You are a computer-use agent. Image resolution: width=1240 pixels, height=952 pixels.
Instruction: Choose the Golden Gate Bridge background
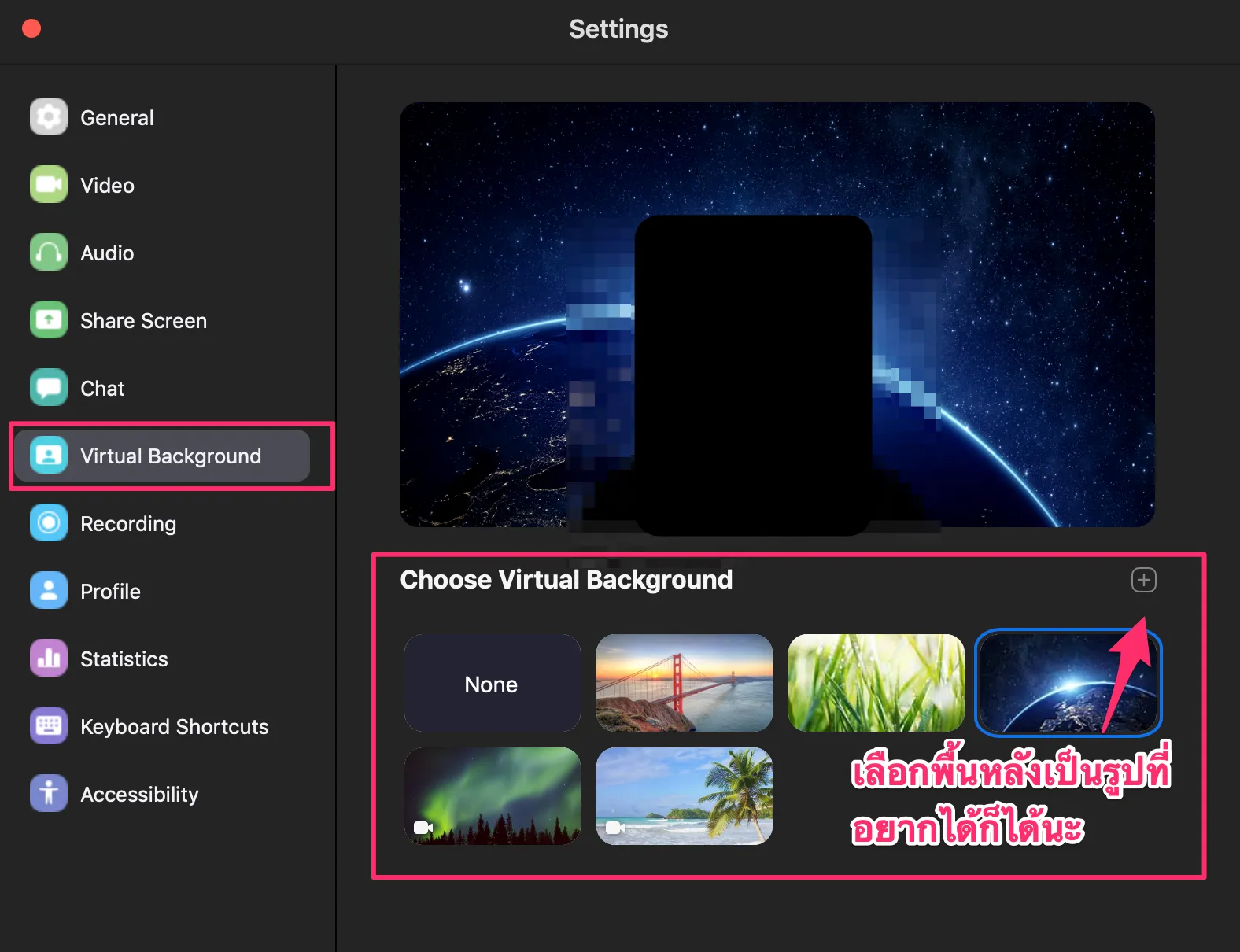tap(685, 683)
